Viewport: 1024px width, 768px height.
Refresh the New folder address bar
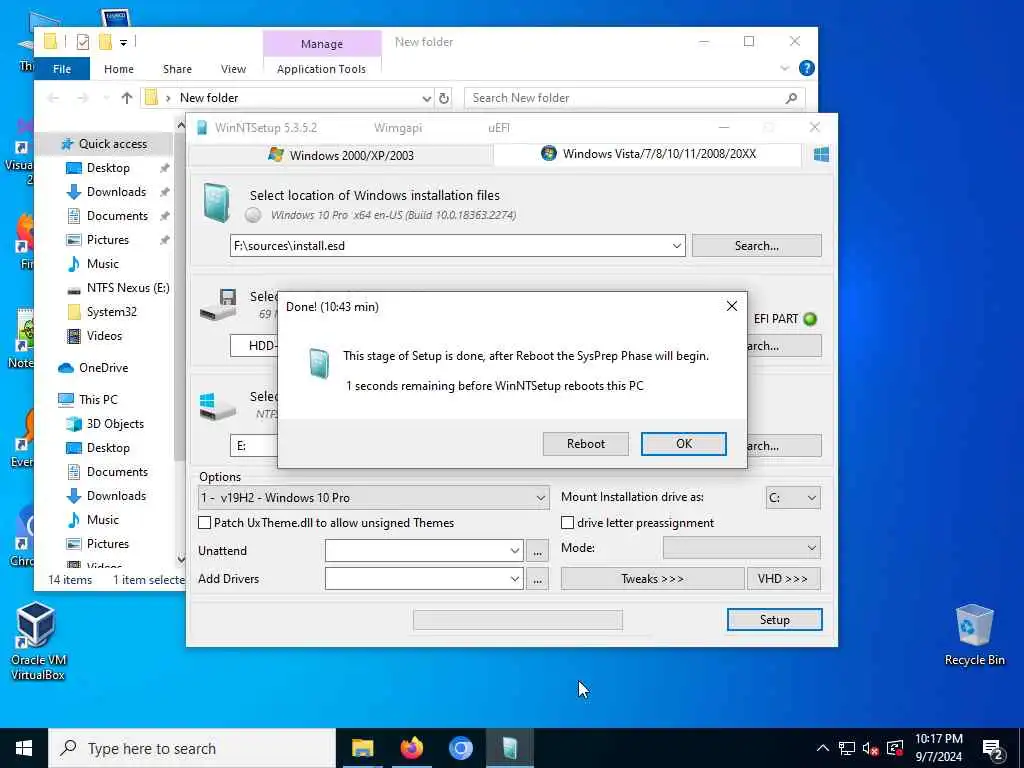pos(444,98)
